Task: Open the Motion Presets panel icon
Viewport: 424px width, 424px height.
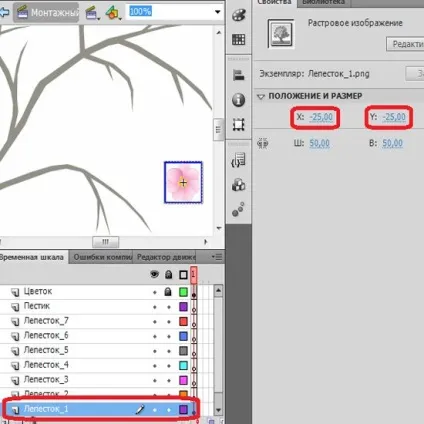Action: [239, 209]
